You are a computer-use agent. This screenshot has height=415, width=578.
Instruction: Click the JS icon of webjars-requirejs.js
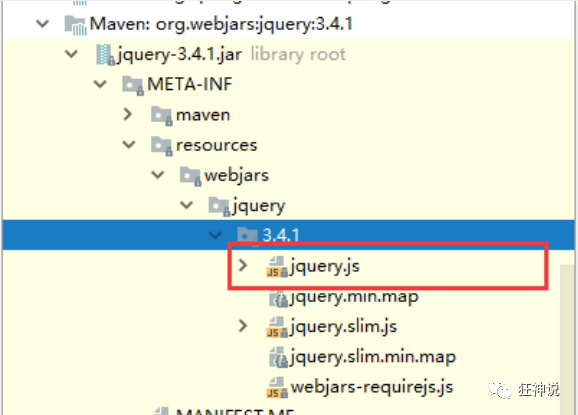point(277,387)
